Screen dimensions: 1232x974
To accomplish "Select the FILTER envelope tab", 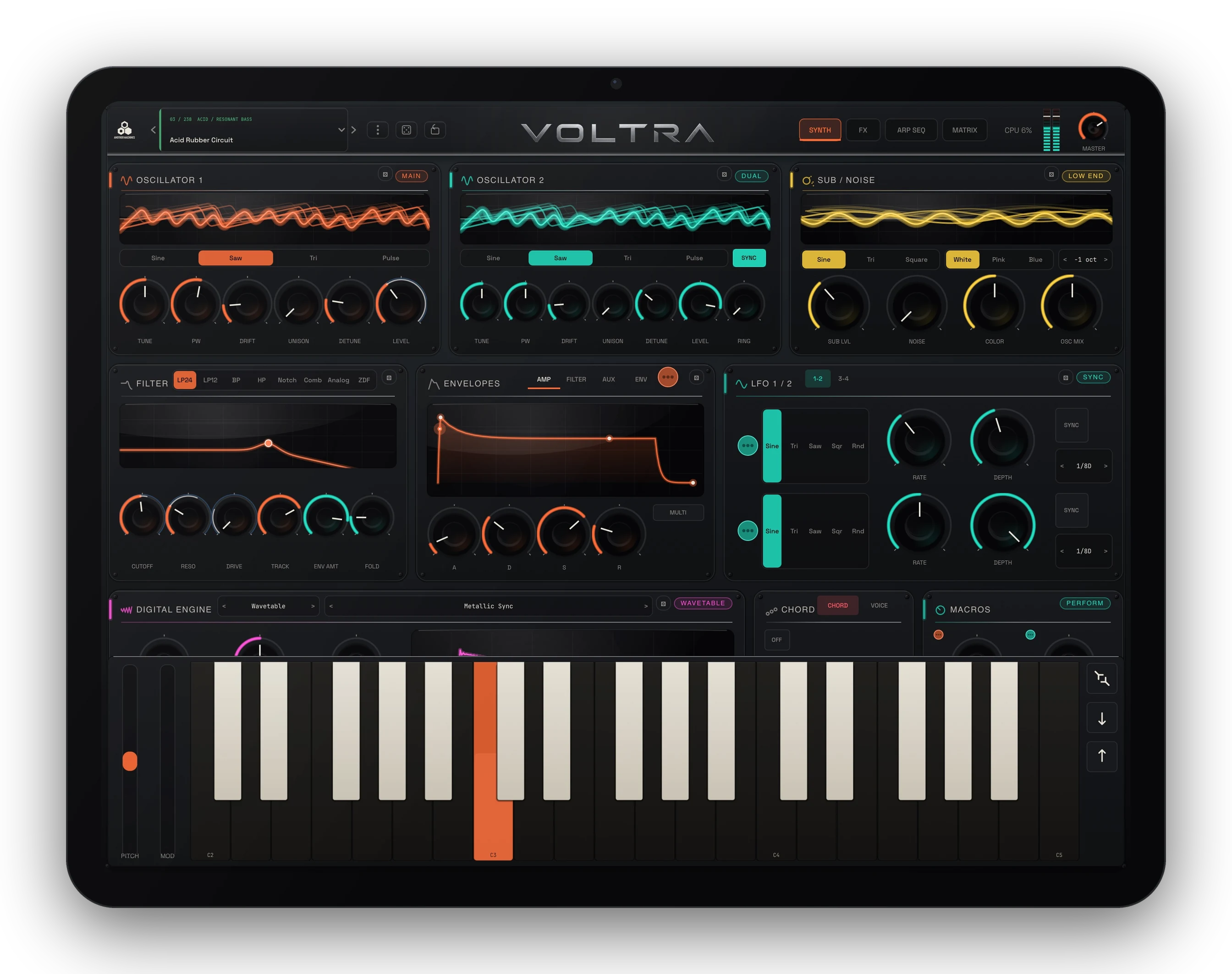I will (576, 379).
